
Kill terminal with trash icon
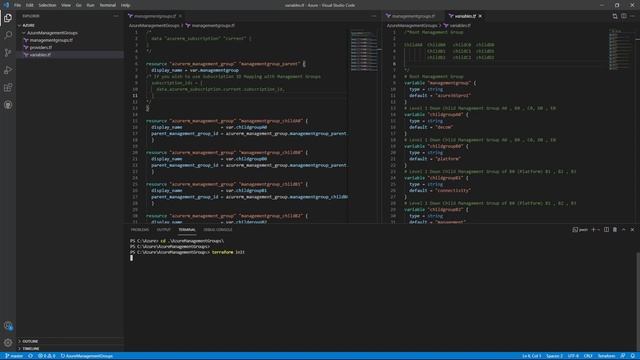coord(615,230)
